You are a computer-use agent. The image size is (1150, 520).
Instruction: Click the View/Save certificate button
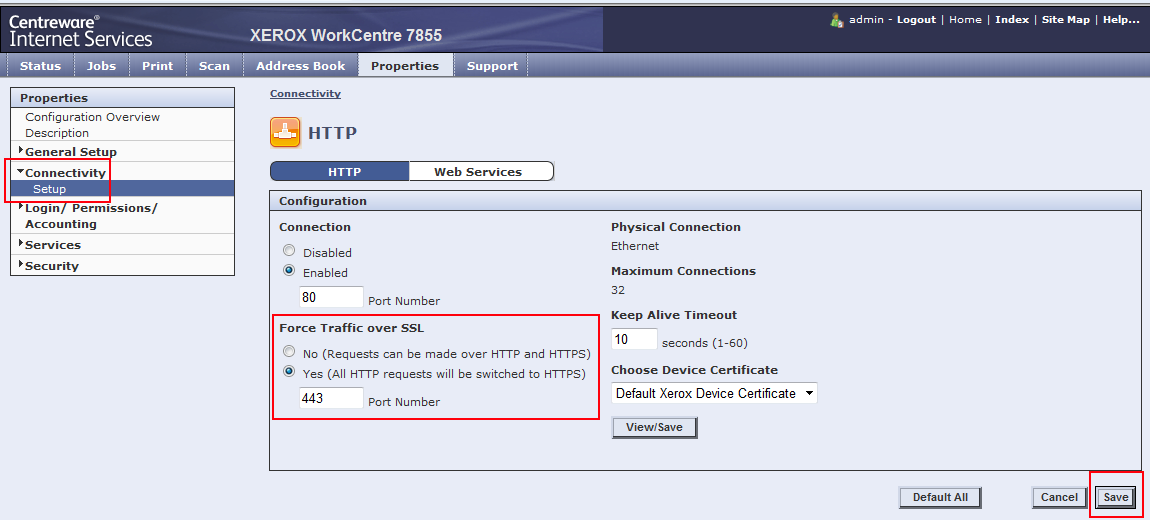click(654, 427)
